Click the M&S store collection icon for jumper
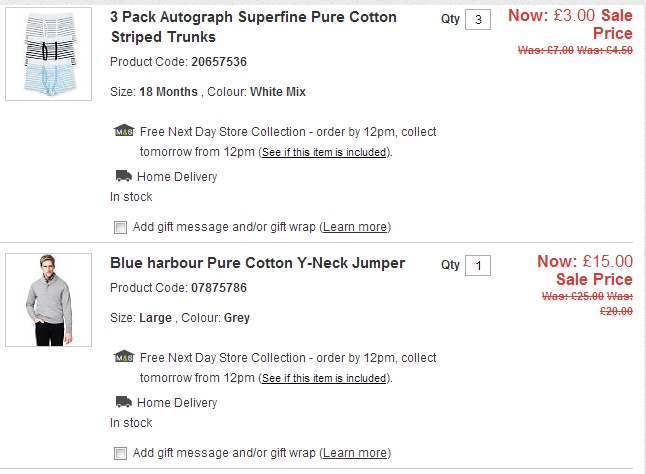This screenshot has width=646, height=474. (124, 357)
